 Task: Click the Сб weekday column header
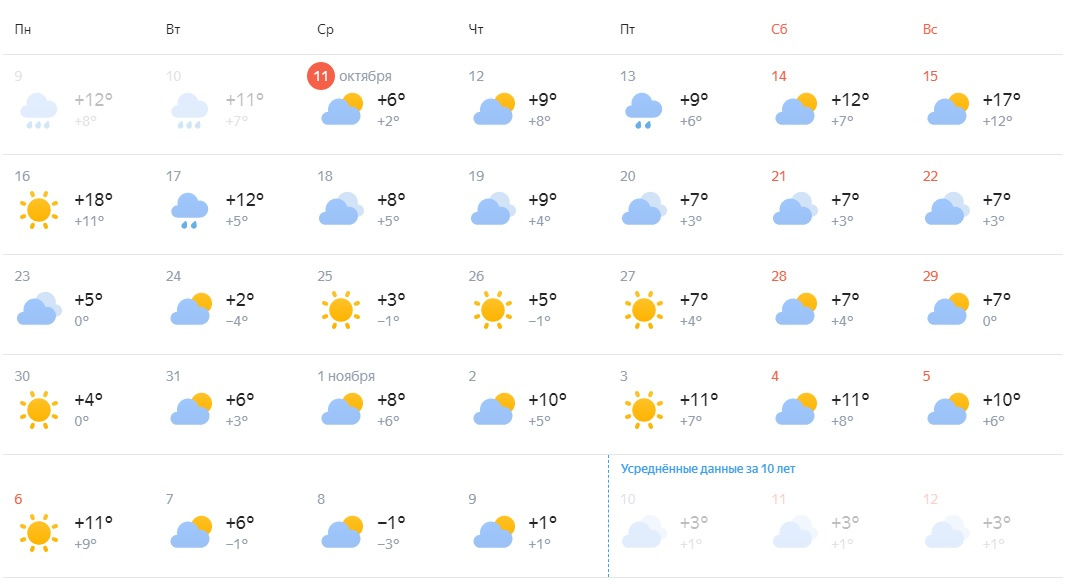click(779, 29)
